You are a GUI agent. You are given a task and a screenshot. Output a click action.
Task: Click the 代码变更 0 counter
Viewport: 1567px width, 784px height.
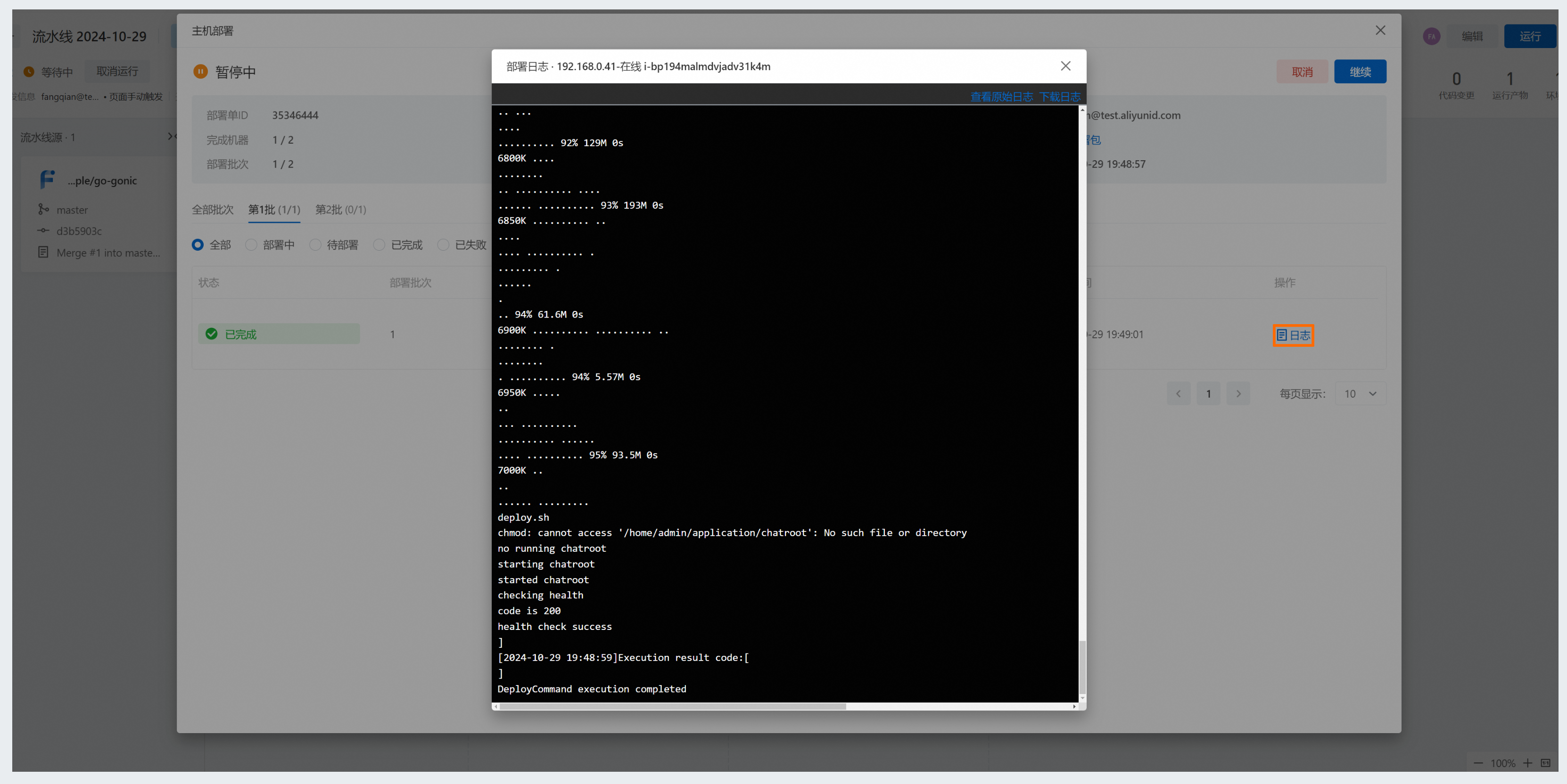click(x=1456, y=85)
